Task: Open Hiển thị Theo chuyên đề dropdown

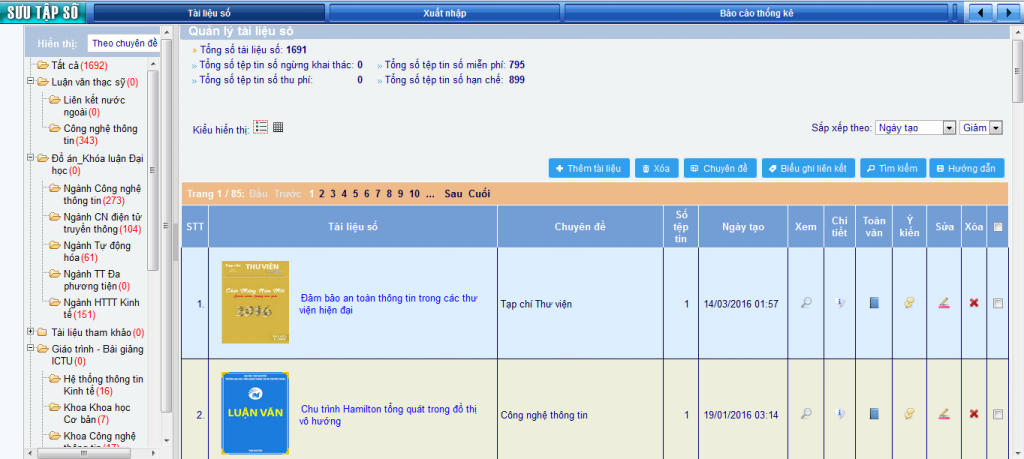Action: click(x=124, y=44)
